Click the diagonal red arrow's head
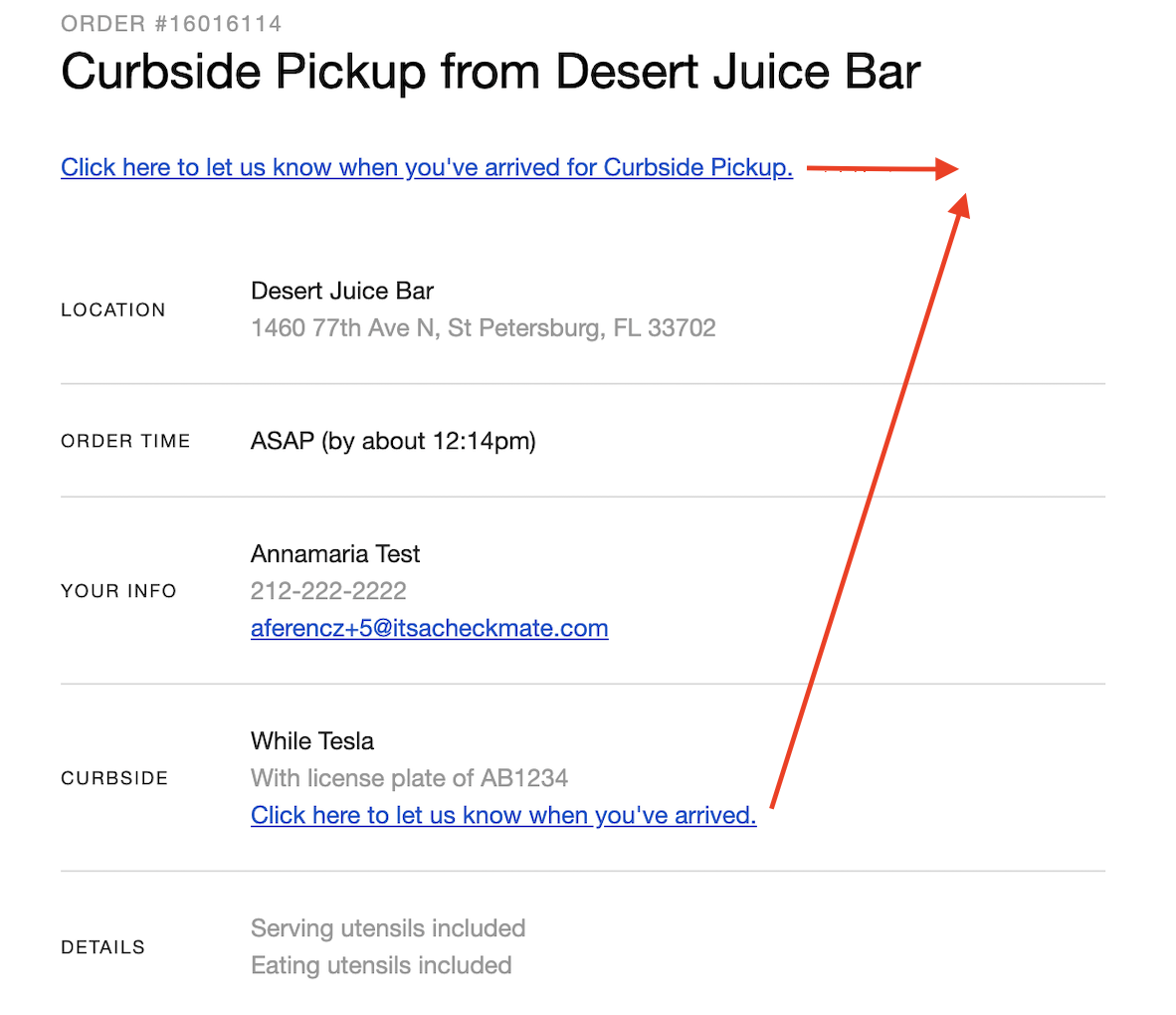 point(961,204)
